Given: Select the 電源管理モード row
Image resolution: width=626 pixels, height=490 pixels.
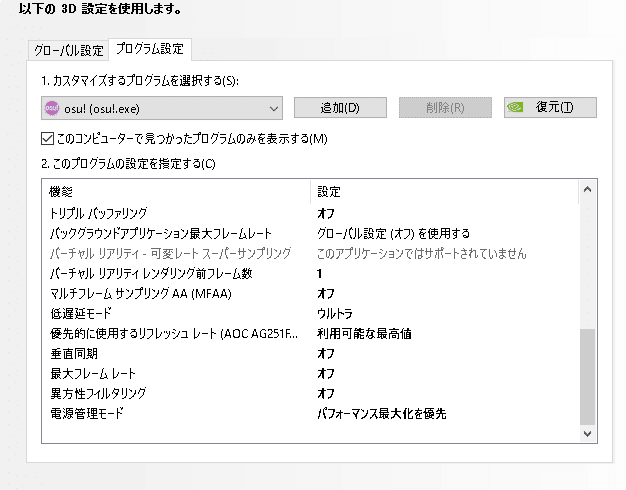Looking at the screenshot, I should [311, 413].
